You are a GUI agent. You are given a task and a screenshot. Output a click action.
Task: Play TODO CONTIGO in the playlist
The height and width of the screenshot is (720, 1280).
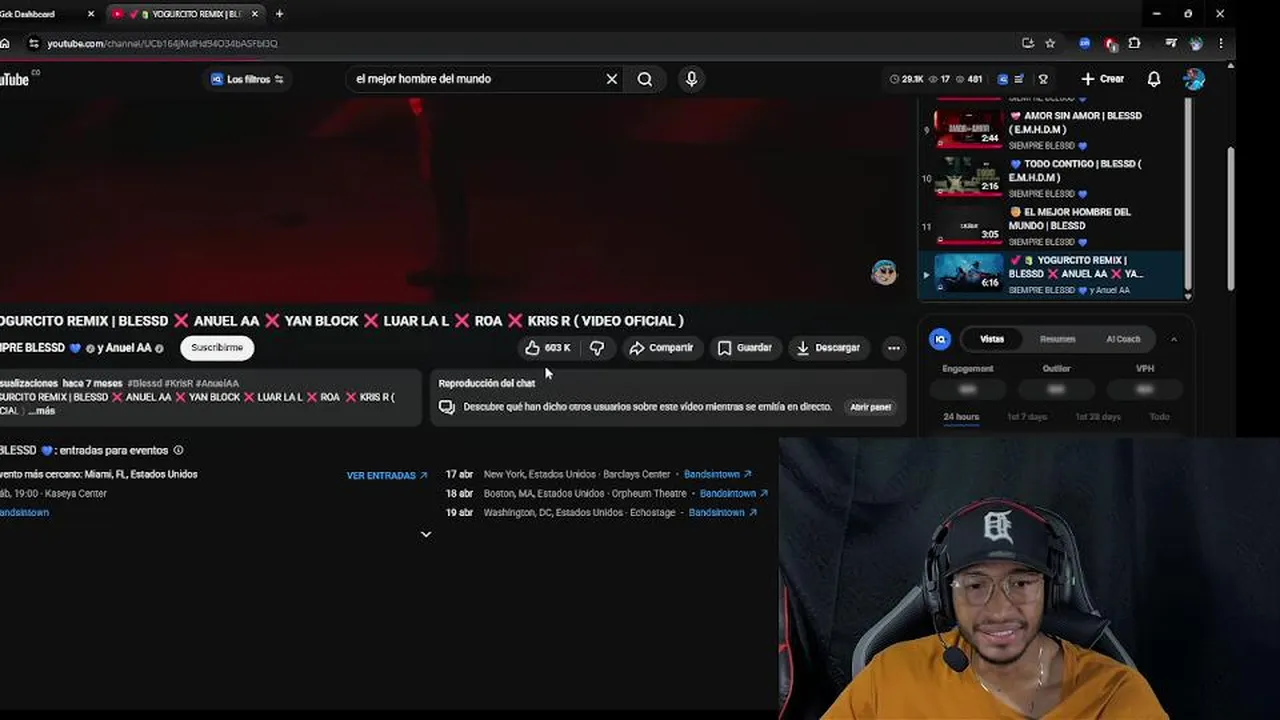1052,176
